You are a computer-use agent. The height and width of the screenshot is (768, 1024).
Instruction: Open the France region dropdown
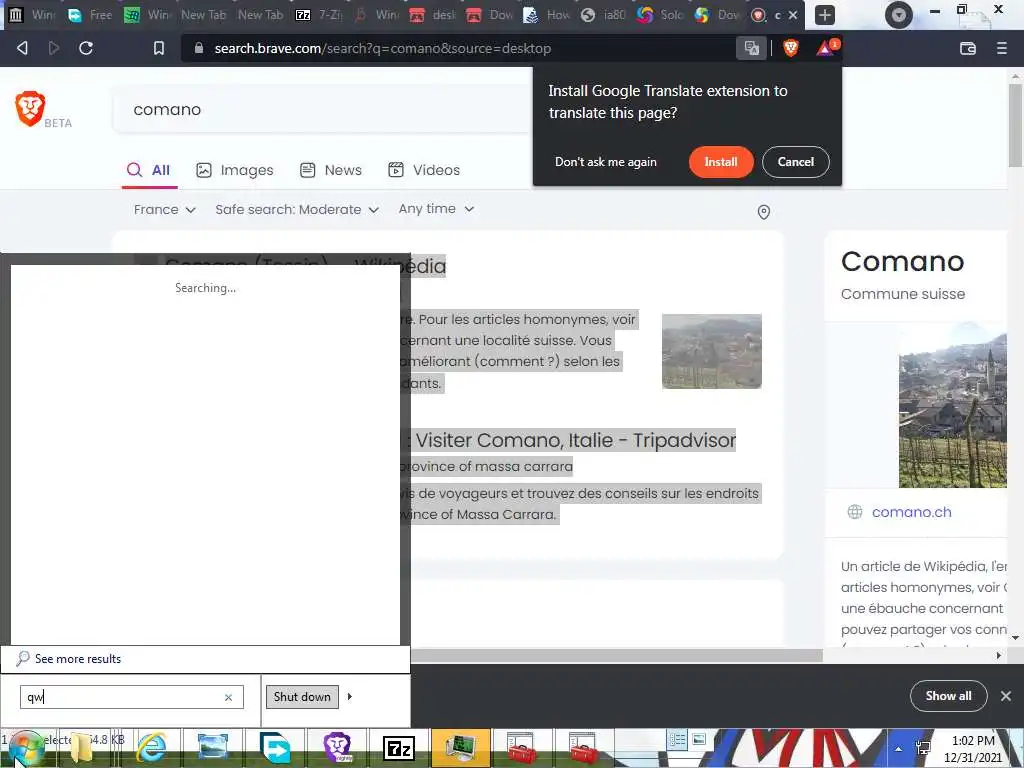(x=165, y=210)
